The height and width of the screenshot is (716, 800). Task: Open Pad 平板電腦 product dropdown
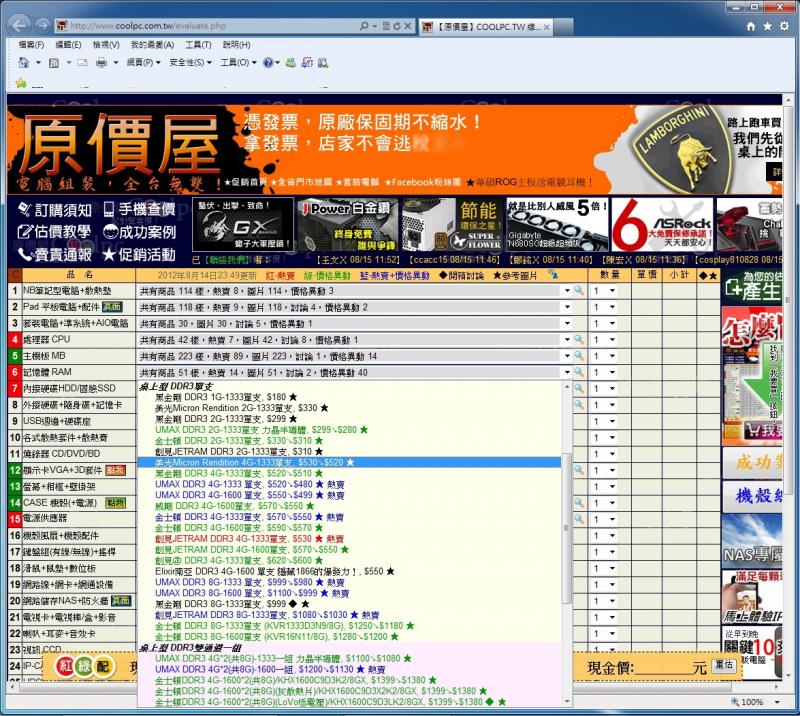pyautogui.click(x=567, y=307)
